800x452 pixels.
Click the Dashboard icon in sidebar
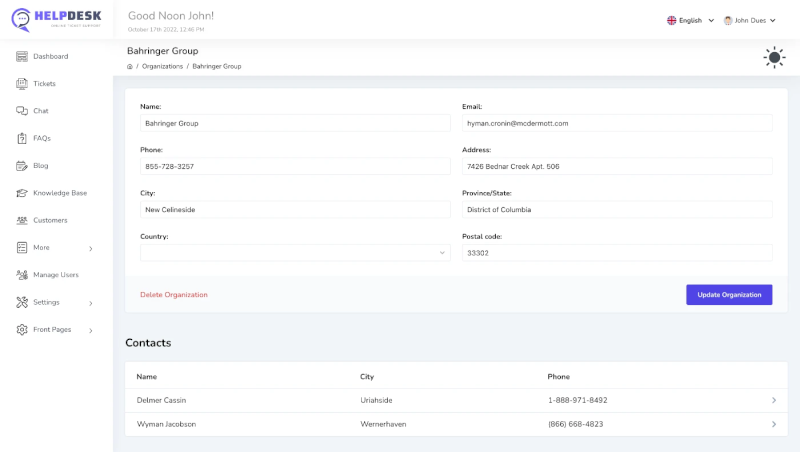click(x=22, y=56)
